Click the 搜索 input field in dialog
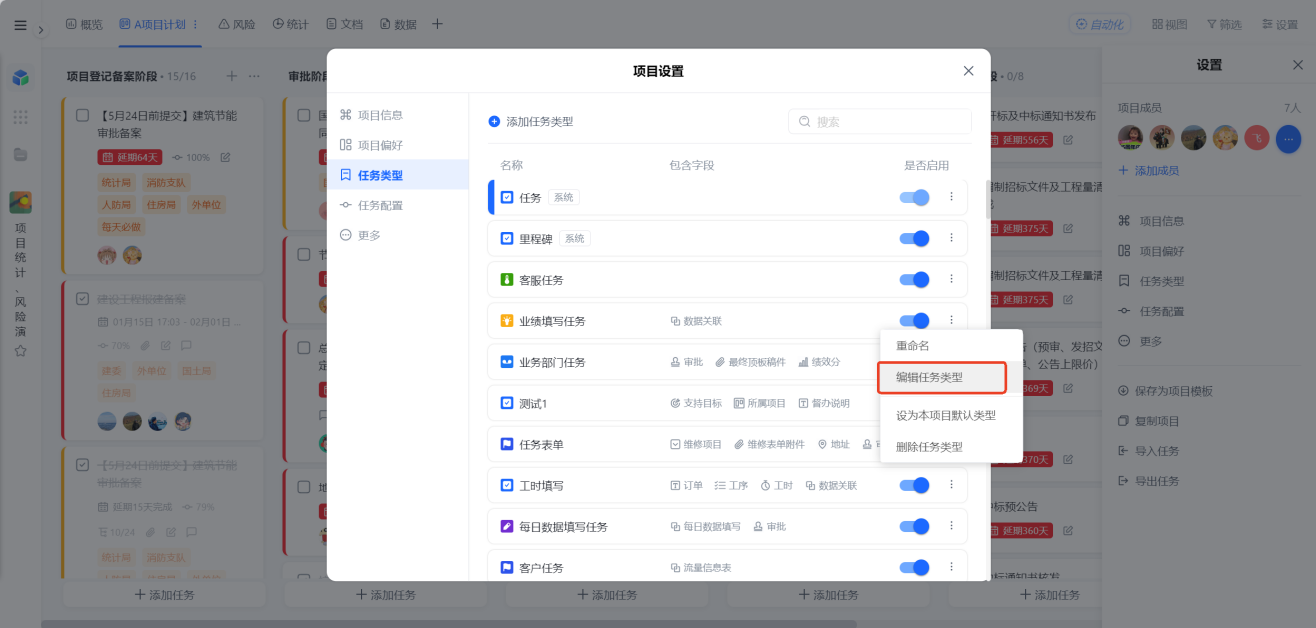The image size is (1316, 628). [x=880, y=122]
